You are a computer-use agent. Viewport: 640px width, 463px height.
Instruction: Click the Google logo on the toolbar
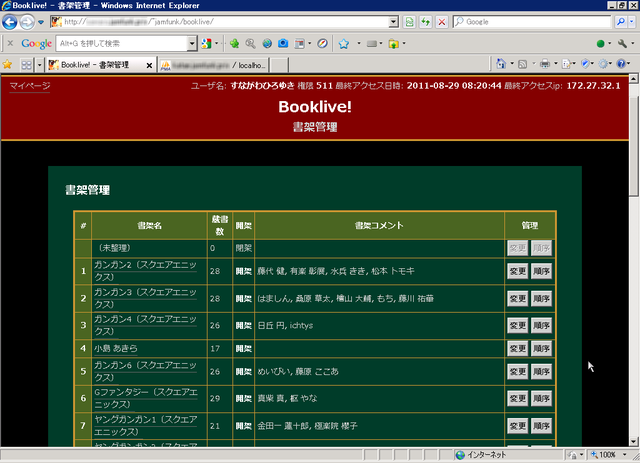(x=36, y=44)
